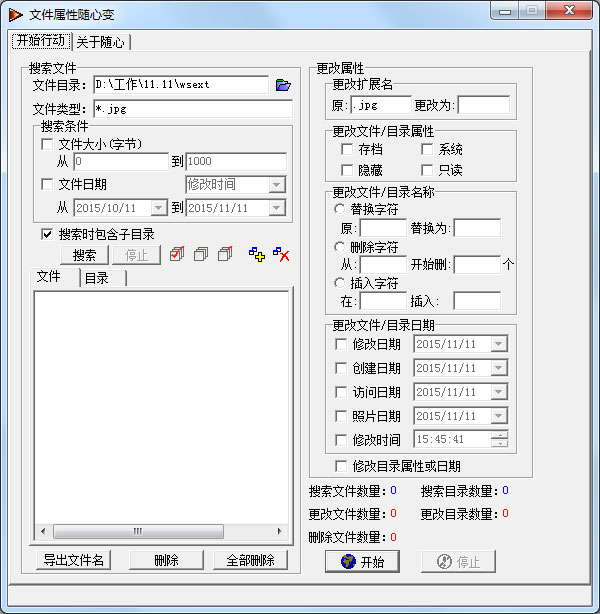Check the 隐藏 attribute
This screenshot has height=614, width=600.
point(347,170)
